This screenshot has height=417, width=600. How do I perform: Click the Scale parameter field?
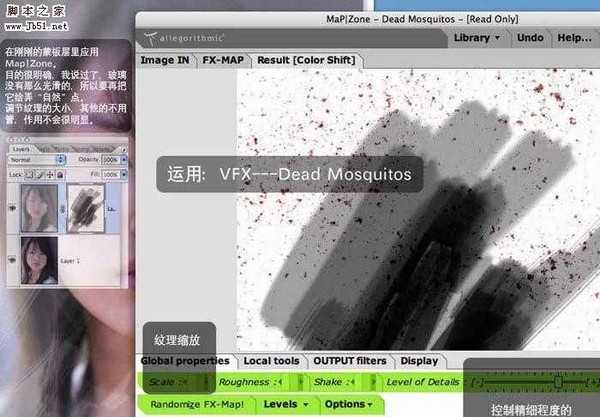(175, 382)
